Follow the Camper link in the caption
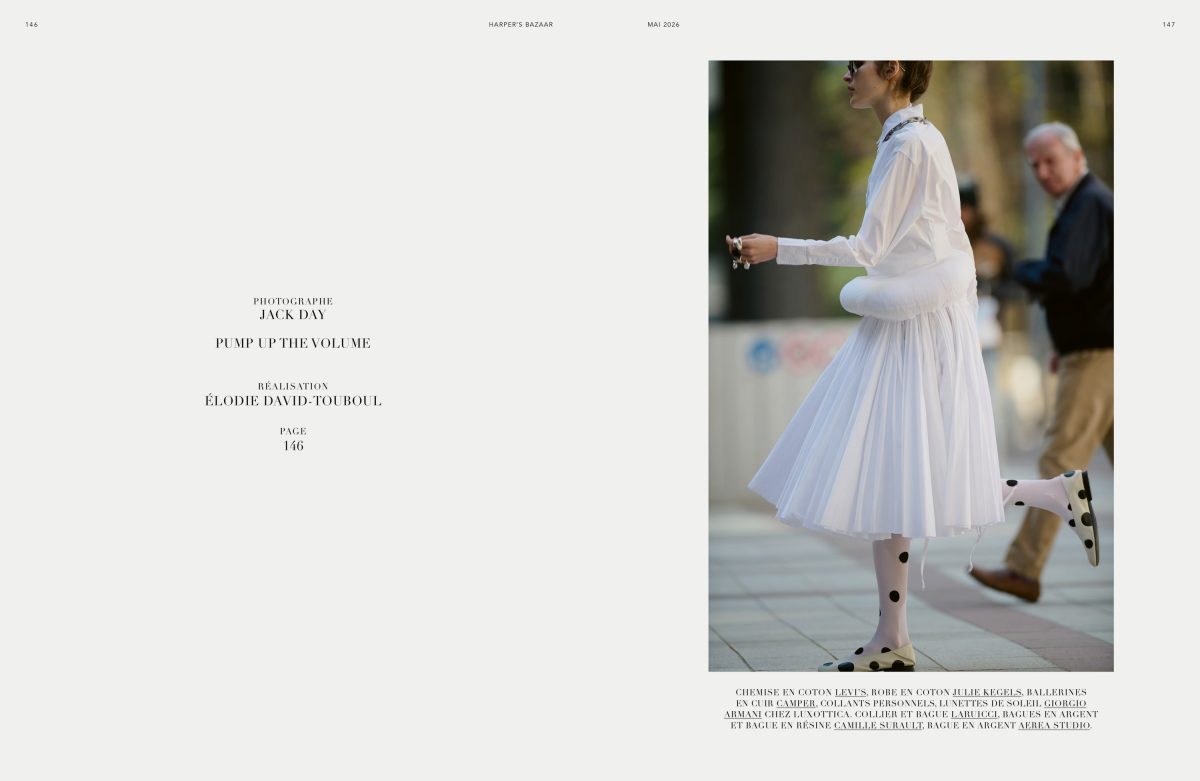The width and height of the screenshot is (1200, 781). coord(796,703)
